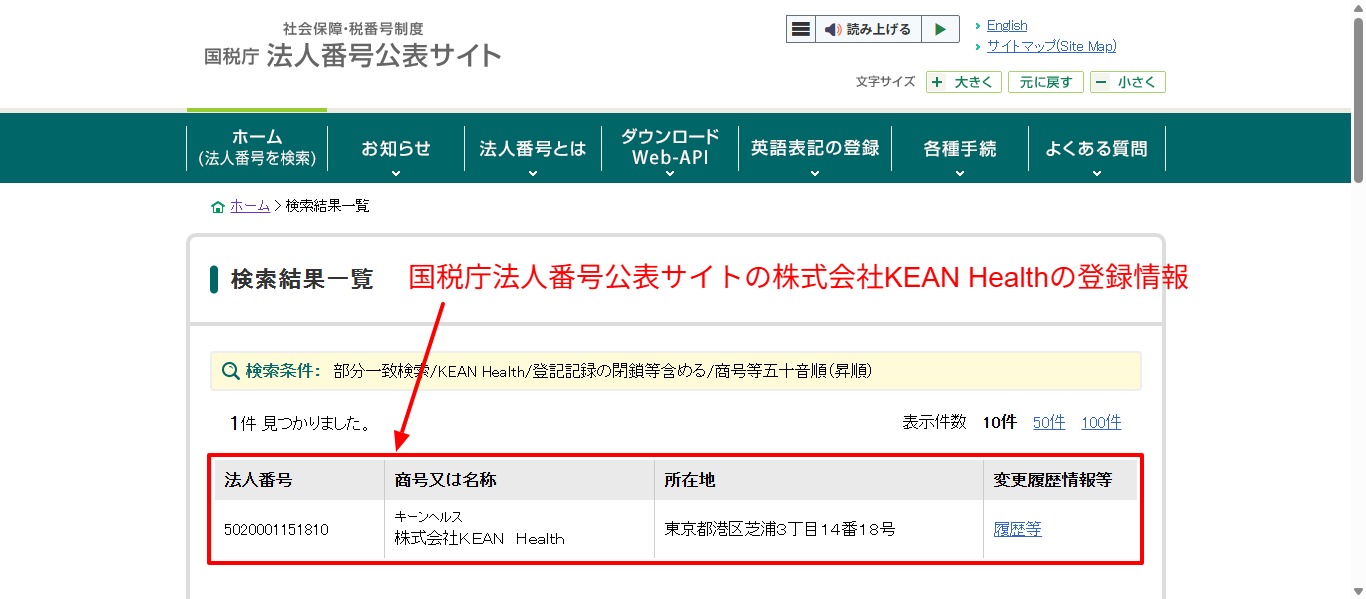Click the page's vertical scrollbar thumb

pos(1358,100)
